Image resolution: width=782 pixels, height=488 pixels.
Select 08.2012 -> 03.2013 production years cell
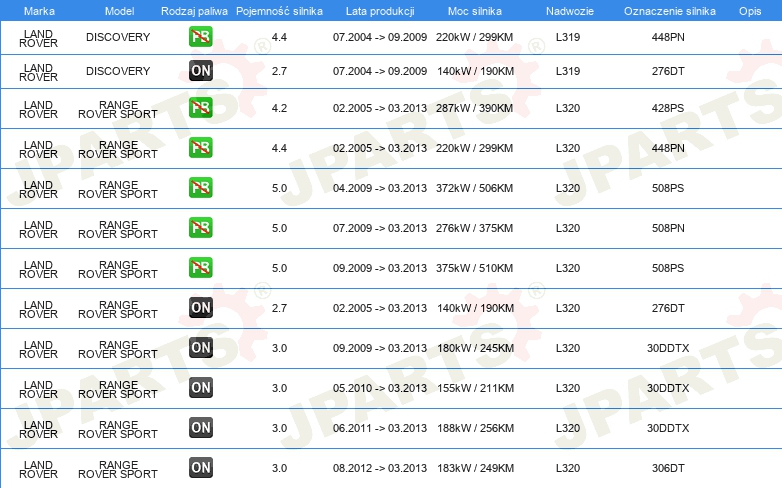[380, 468]
